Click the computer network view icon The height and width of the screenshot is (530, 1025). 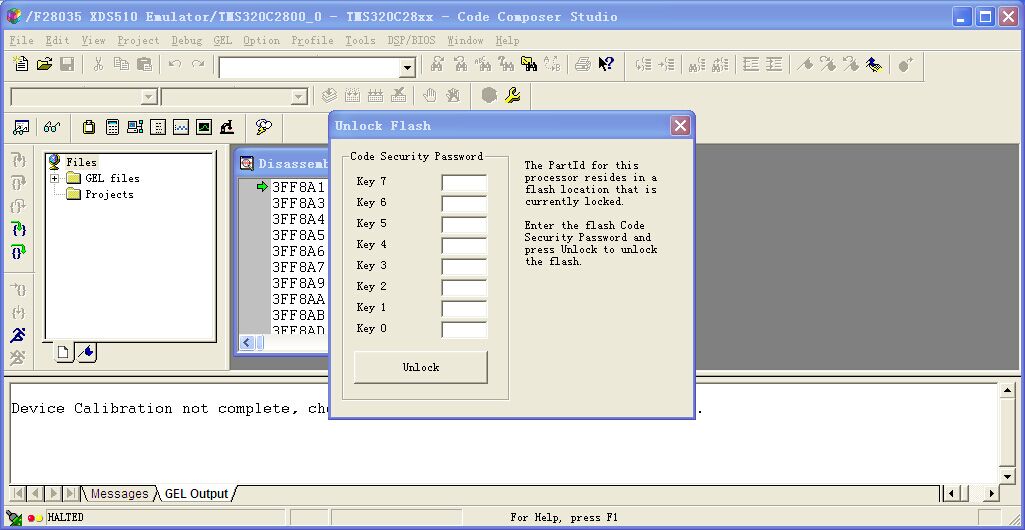[135, 127]
